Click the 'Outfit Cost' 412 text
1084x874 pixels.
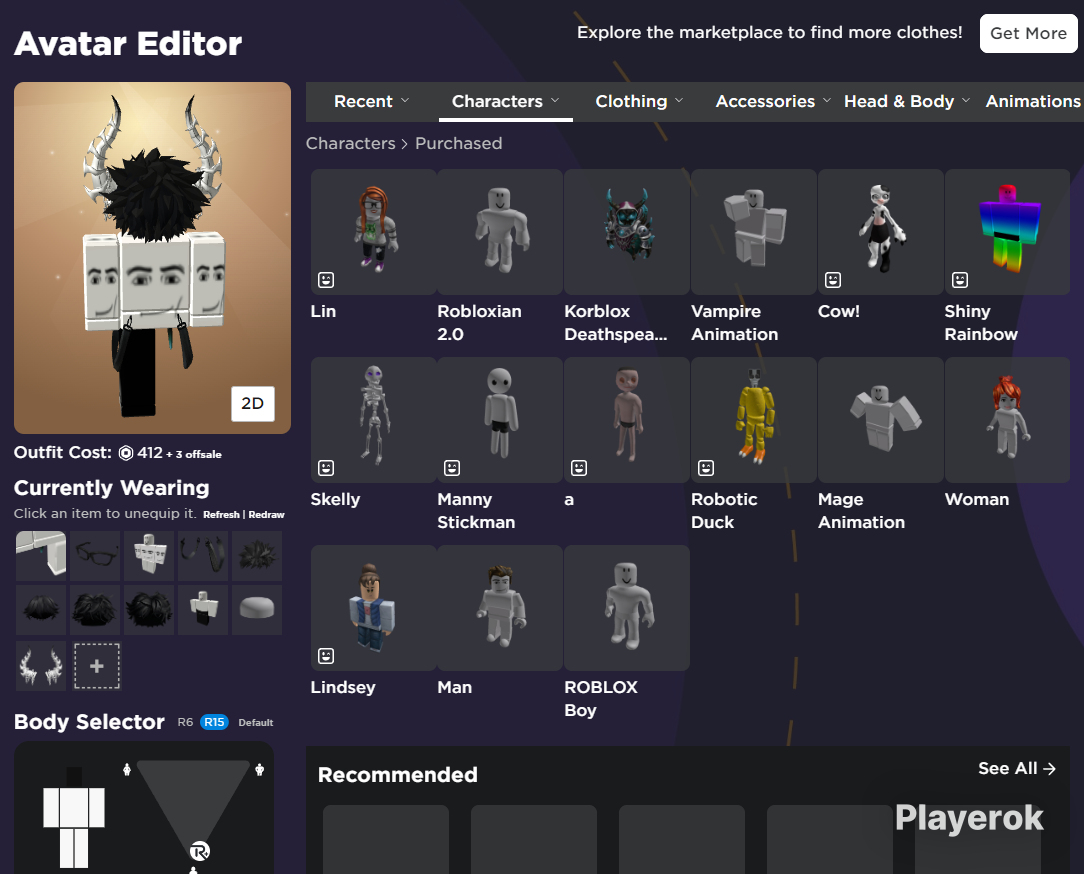pyautogui.click(x=150, y=453)
